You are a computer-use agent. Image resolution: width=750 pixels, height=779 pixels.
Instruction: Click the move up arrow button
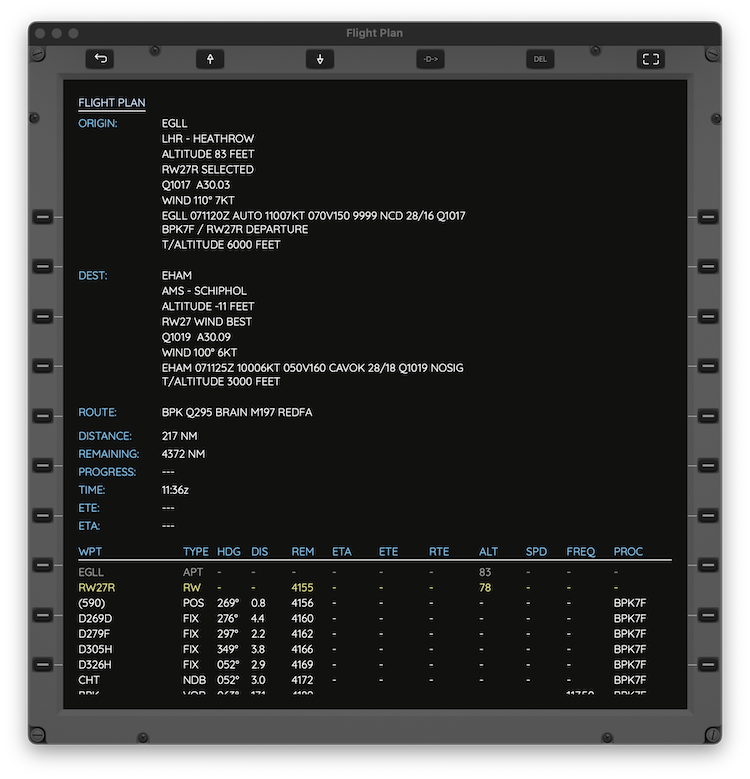point(210,59)
